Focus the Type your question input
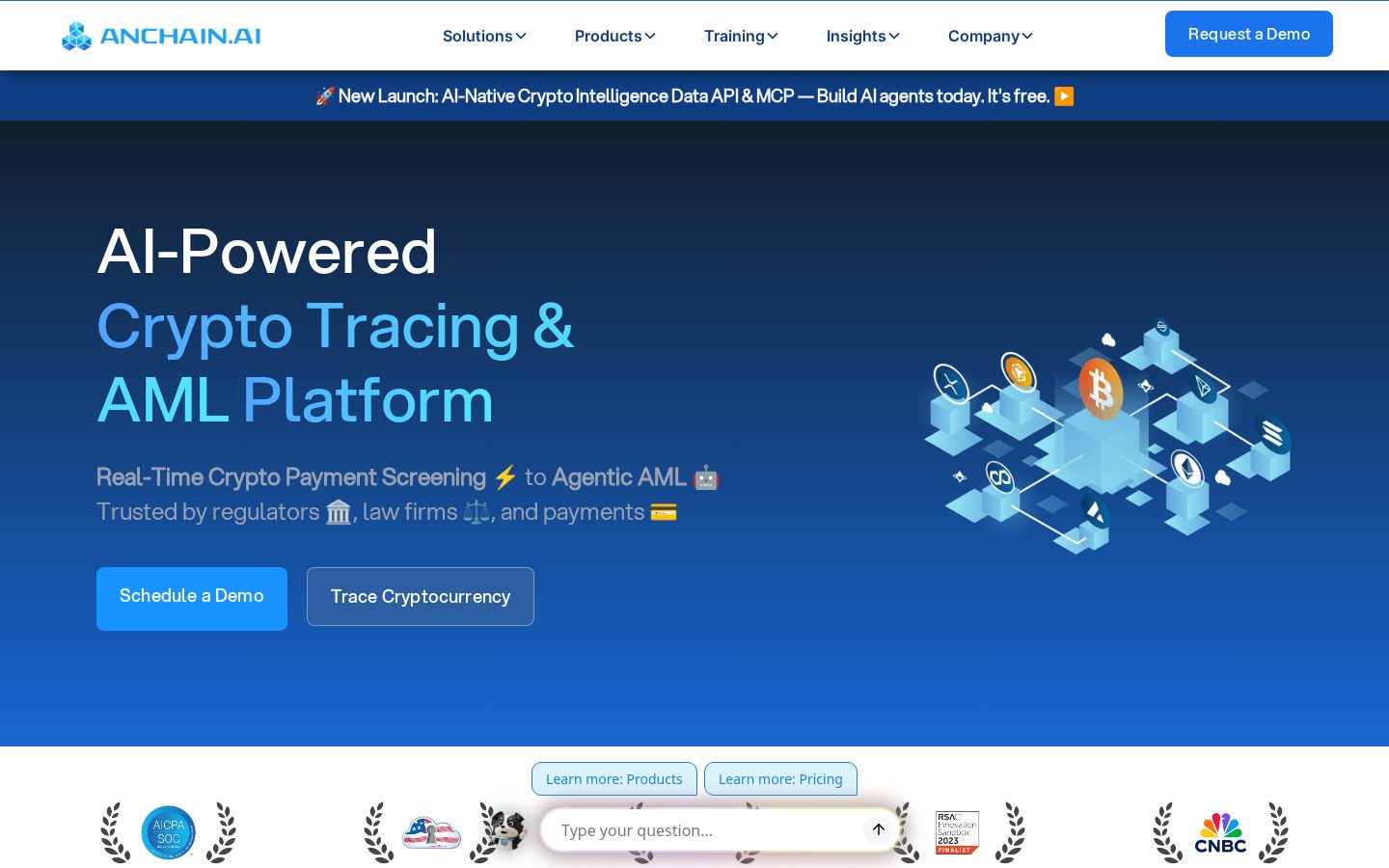Image resolution: width=1389 pixels, height=868 pixels. click(709, 830)
